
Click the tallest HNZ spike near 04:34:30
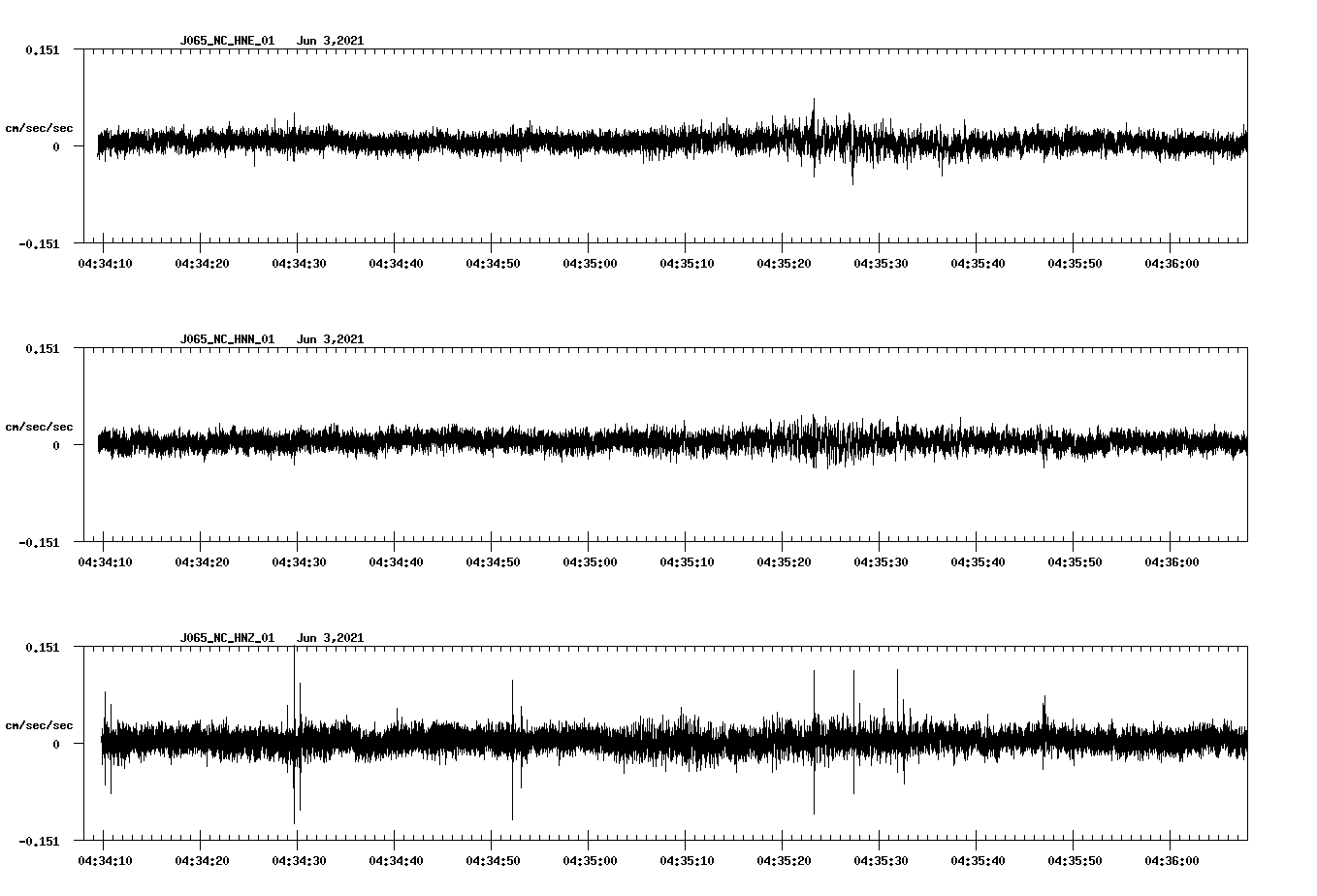pyautogui.click(x=294, y=735)
